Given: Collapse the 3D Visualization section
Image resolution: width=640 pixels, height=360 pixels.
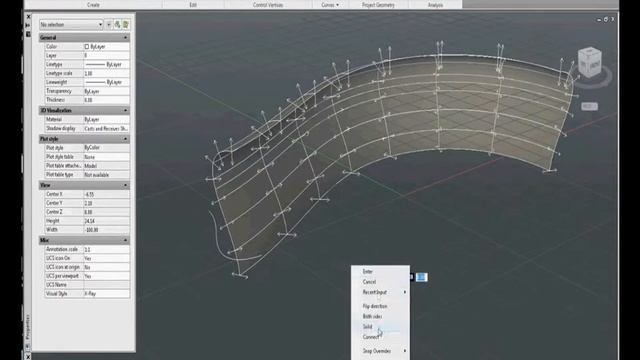Looking at the screenshot, I should (126, 111).
